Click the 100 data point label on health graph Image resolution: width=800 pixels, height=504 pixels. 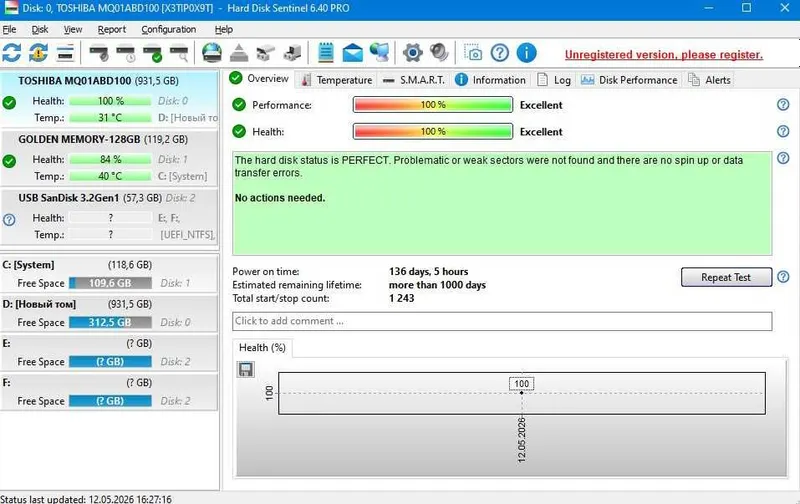coord(521,384)
